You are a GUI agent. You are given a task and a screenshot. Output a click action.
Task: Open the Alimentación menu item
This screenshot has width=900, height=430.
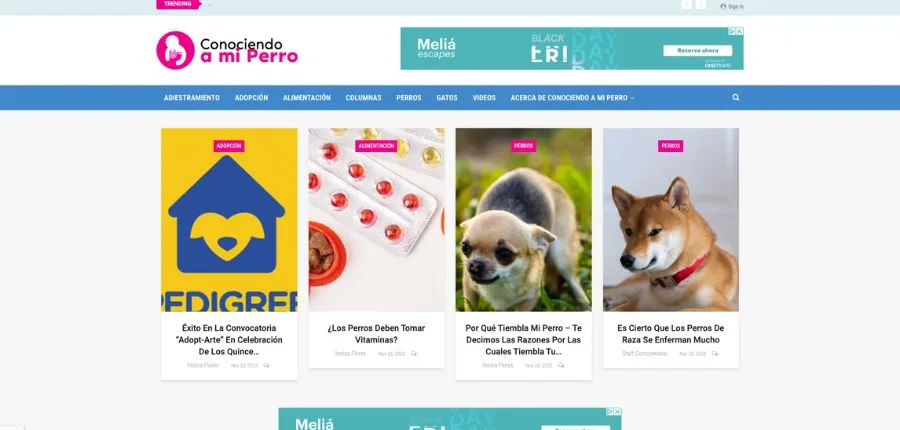click(307, 98)
